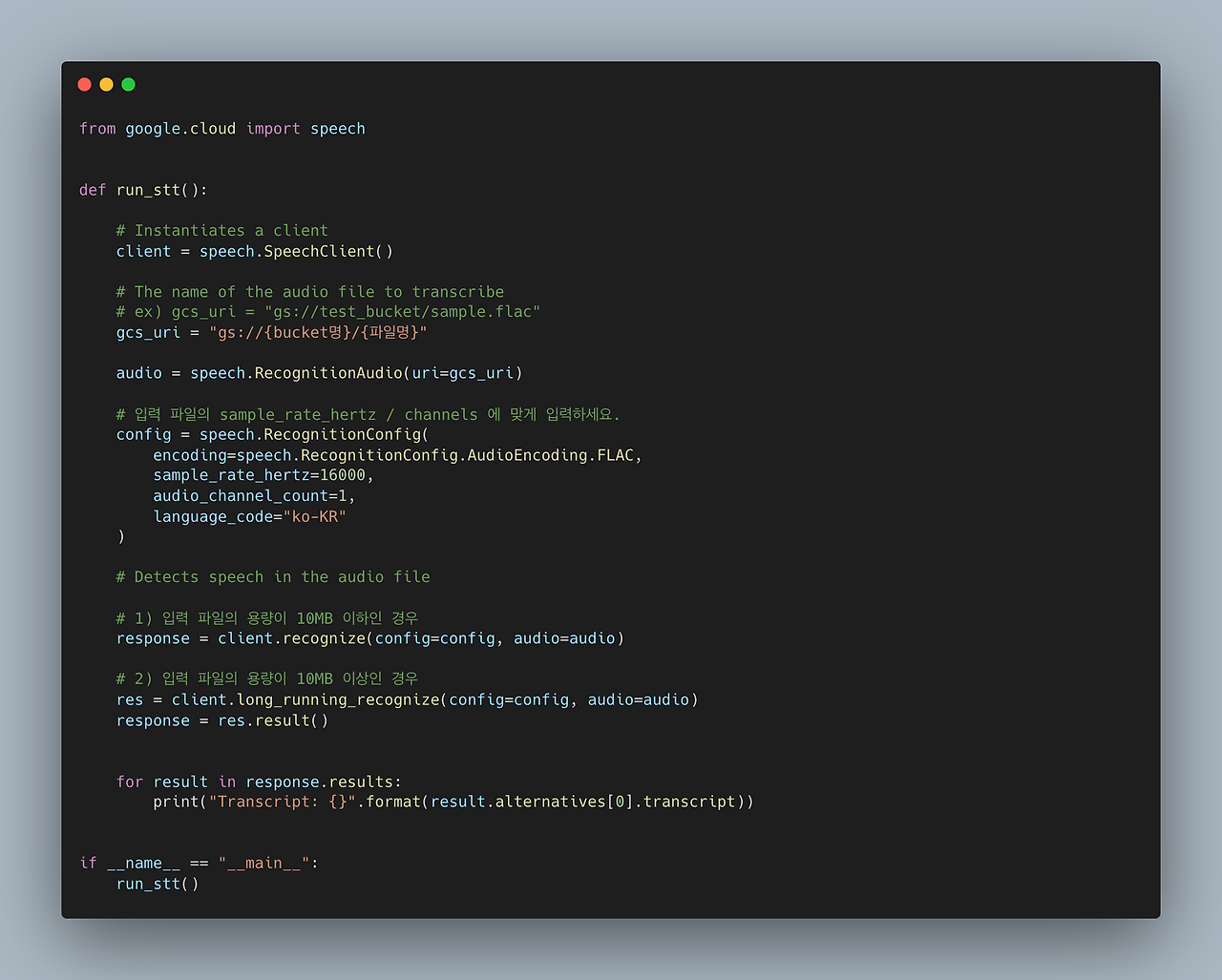The image size is (1222, 980).
Task: Select the RecognitionAudio line
Action: pyautogui.click(x=318, y=372)
